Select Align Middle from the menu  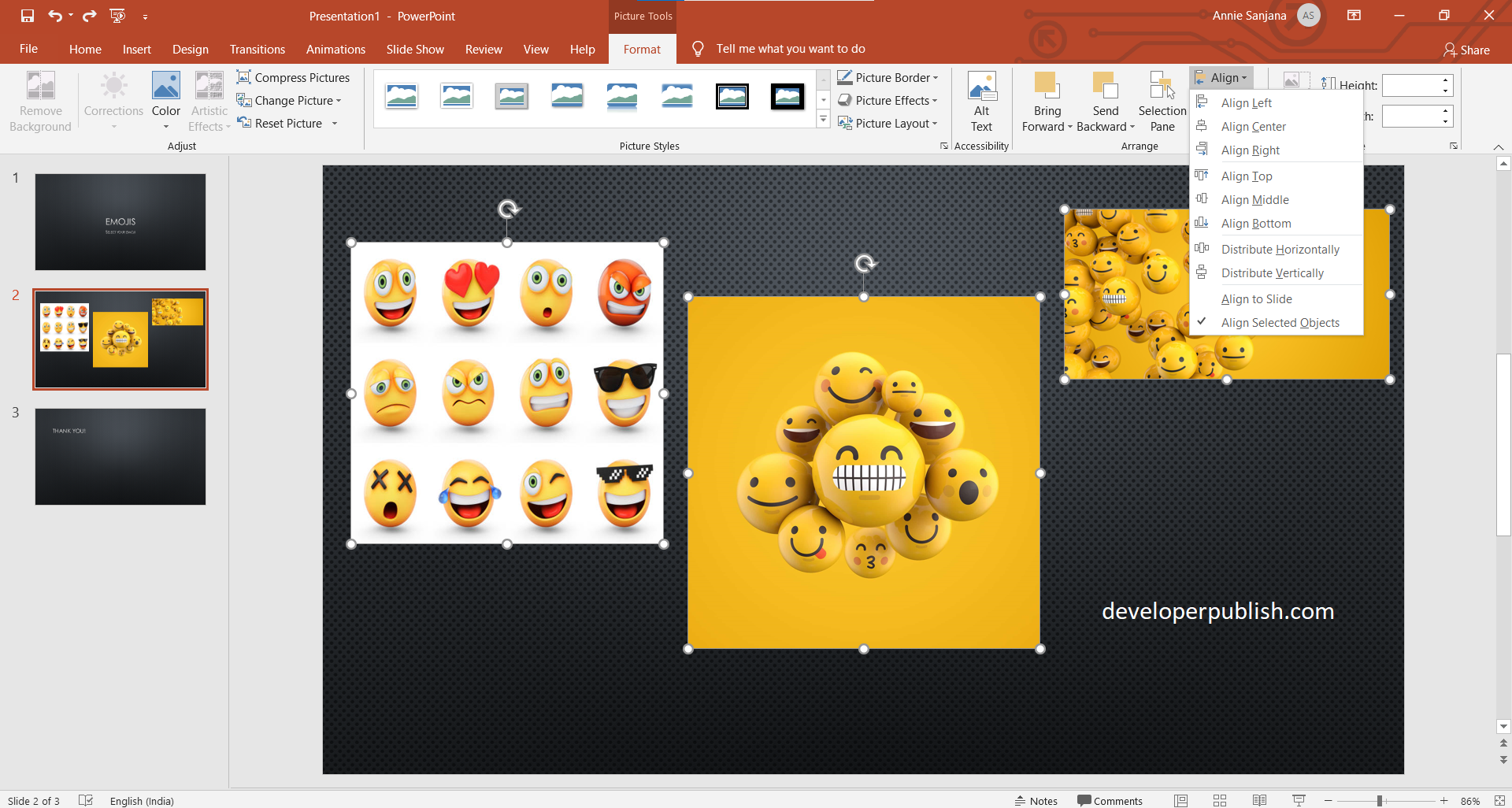point(1254,199)
